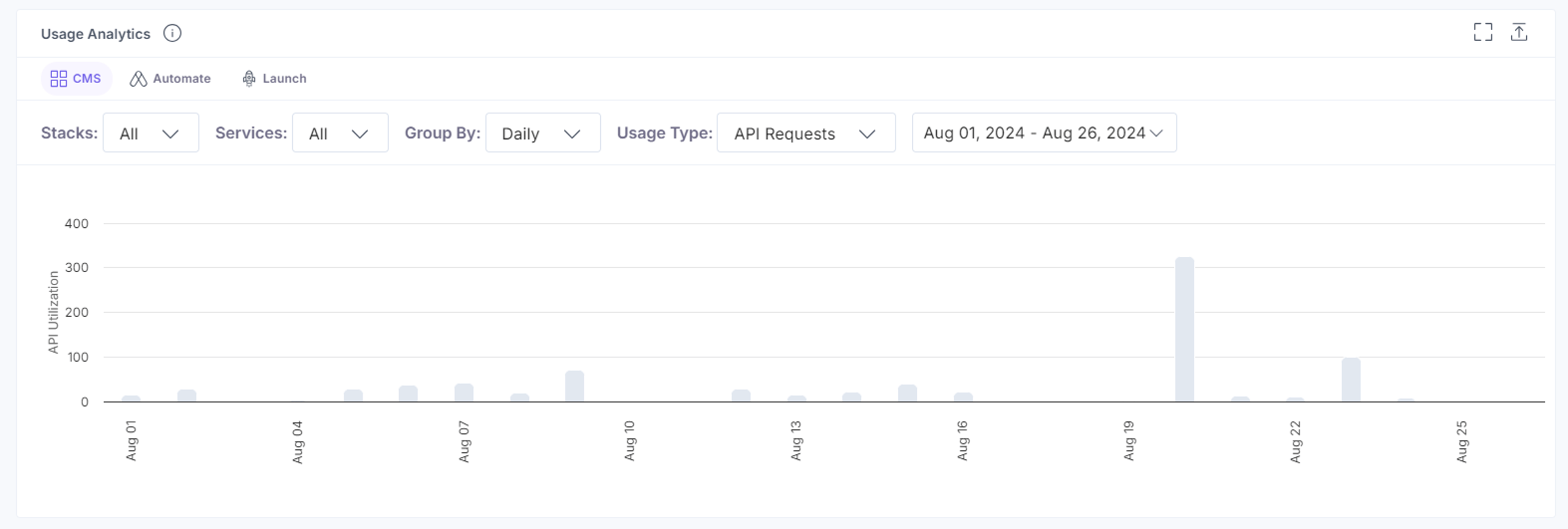
Task: Click the Aug 12 bar in the chart
Action: click(x=741, y=396)
